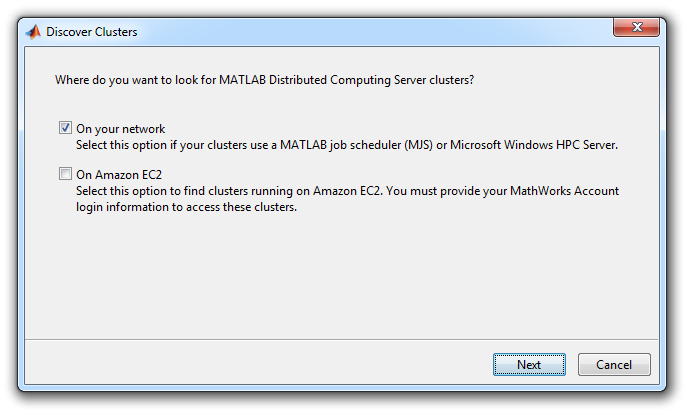The height and width of the screenshot is (410, 684).
Task: Uncheck the On your network checkbox
Action: 66,129
